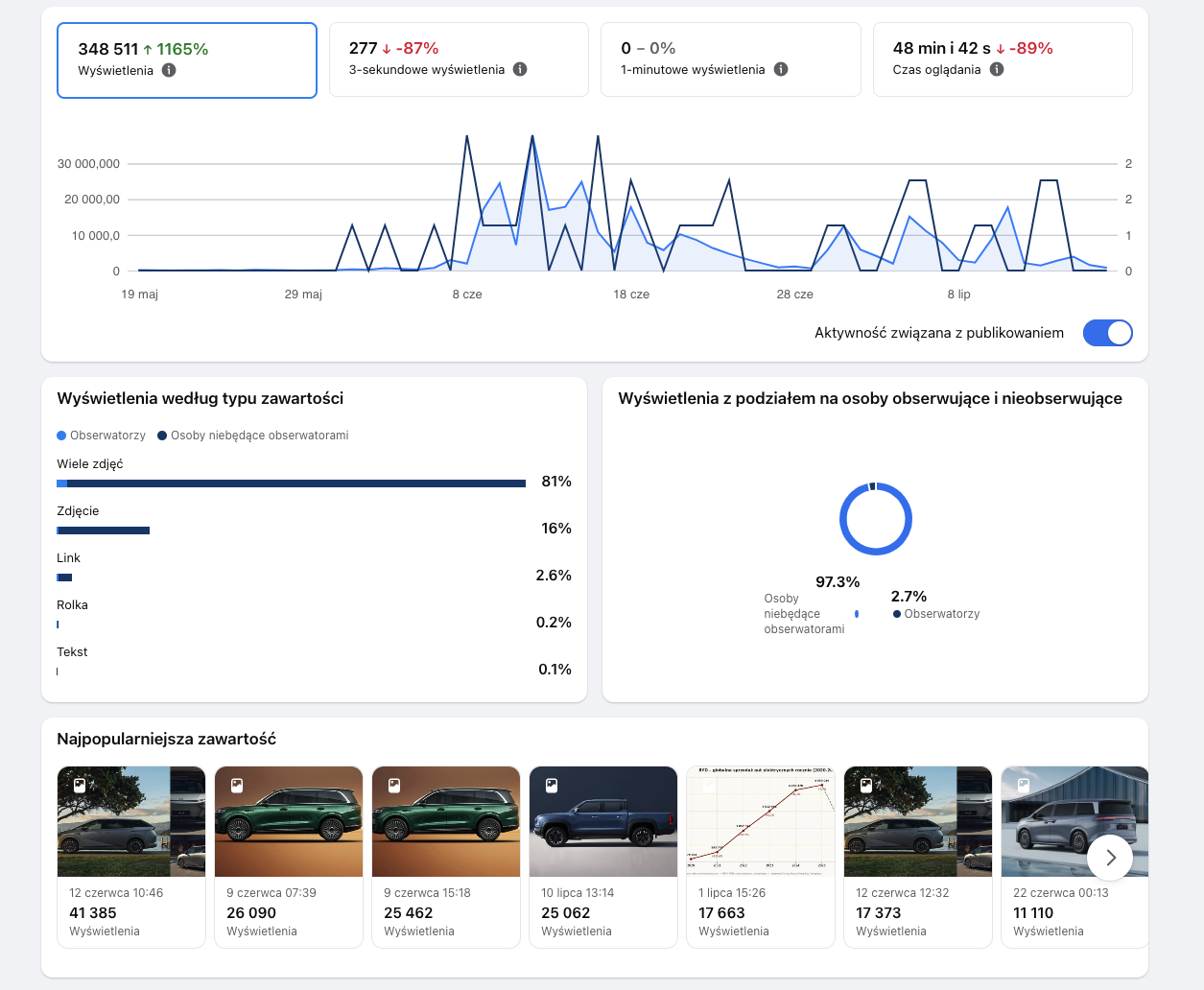Viewport: 1204px width, 990px height.
Task: Click the 11 110 views count
Action: click(x=1033, y=913)
